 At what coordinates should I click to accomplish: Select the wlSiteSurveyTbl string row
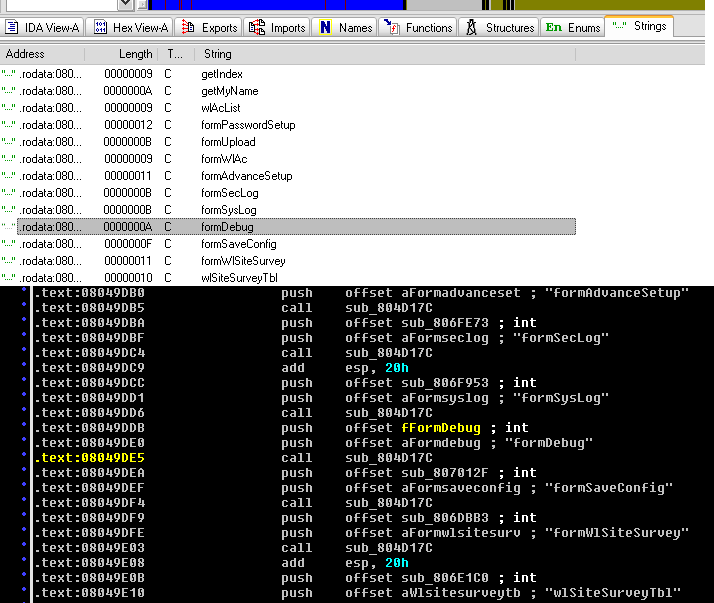288,278
